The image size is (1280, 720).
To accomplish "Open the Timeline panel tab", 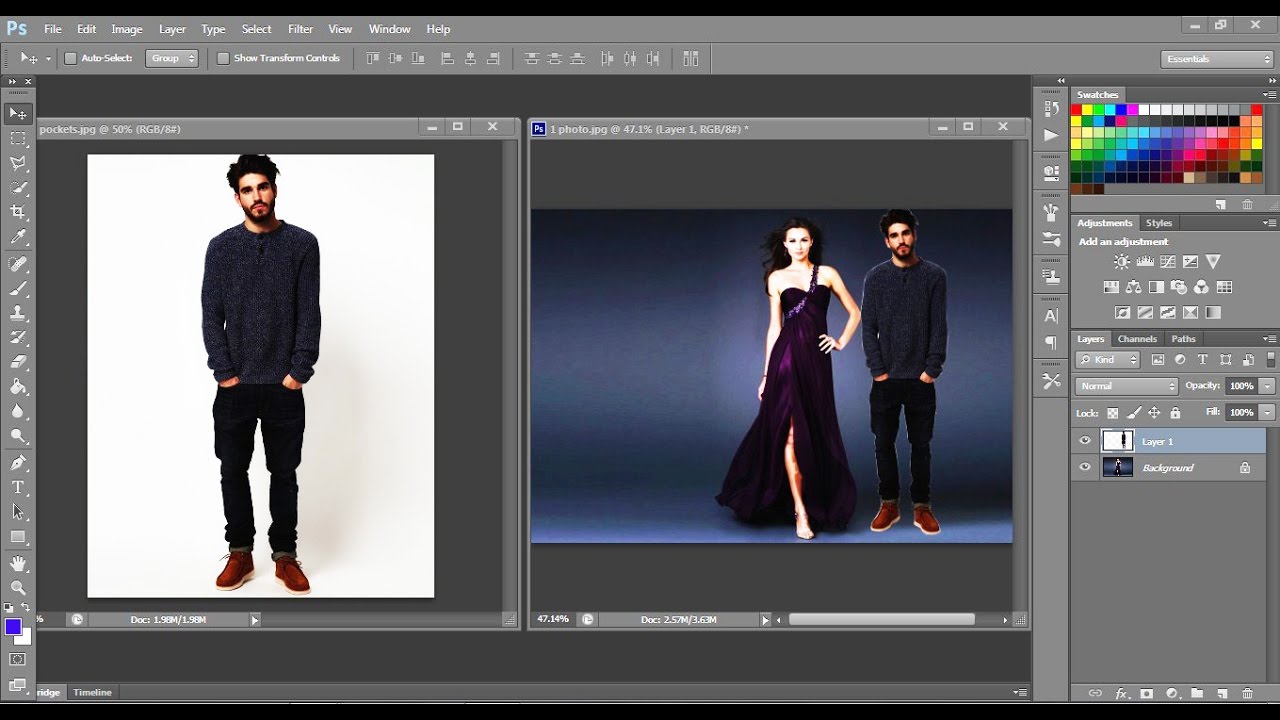I will pos(92,692).
